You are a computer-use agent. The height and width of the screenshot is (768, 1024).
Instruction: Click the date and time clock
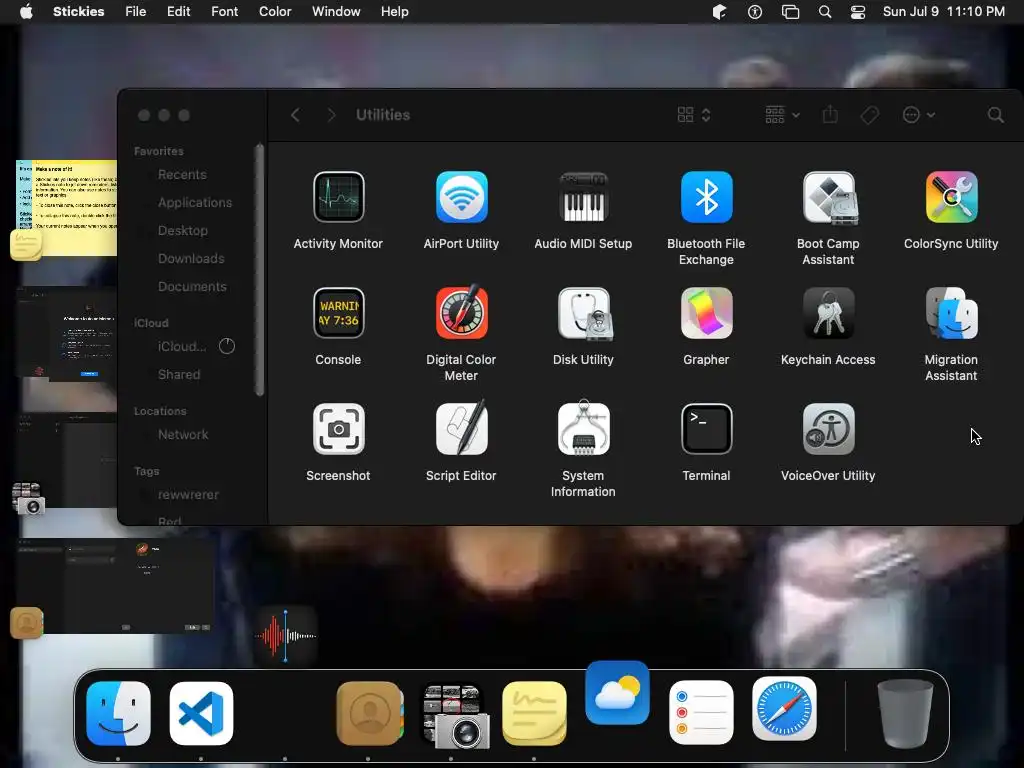pos(944,12)
